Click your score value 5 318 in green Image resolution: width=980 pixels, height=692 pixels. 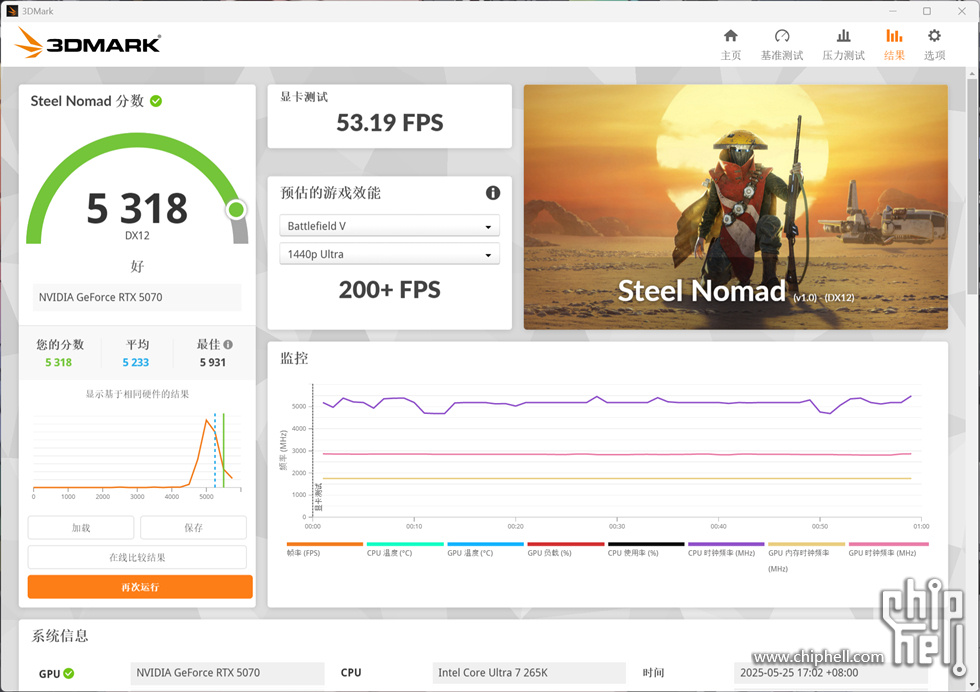(58, 363)
